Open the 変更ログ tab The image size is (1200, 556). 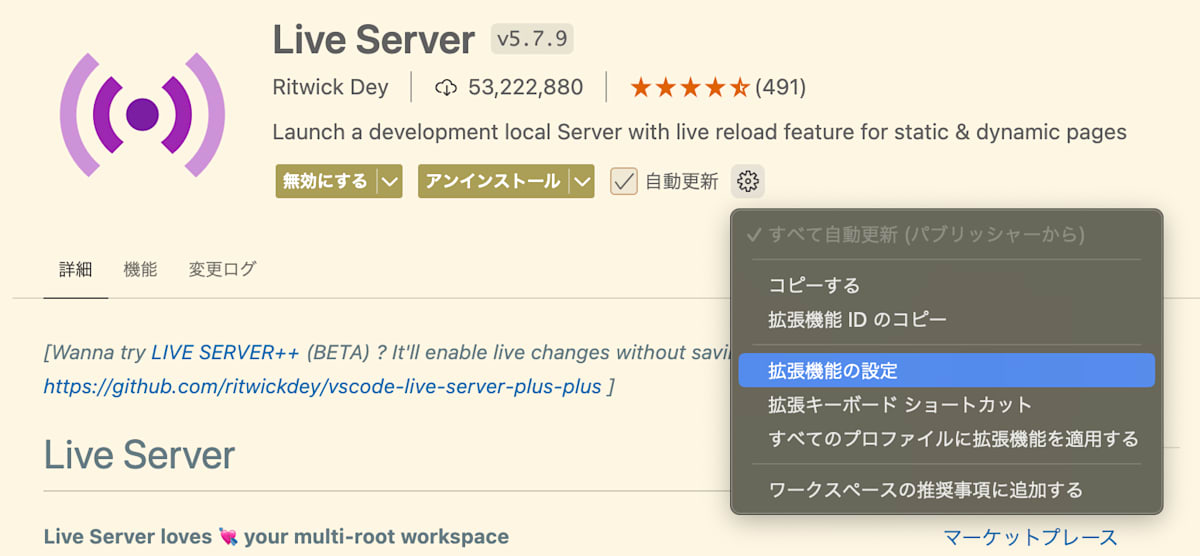click(222, 269)
